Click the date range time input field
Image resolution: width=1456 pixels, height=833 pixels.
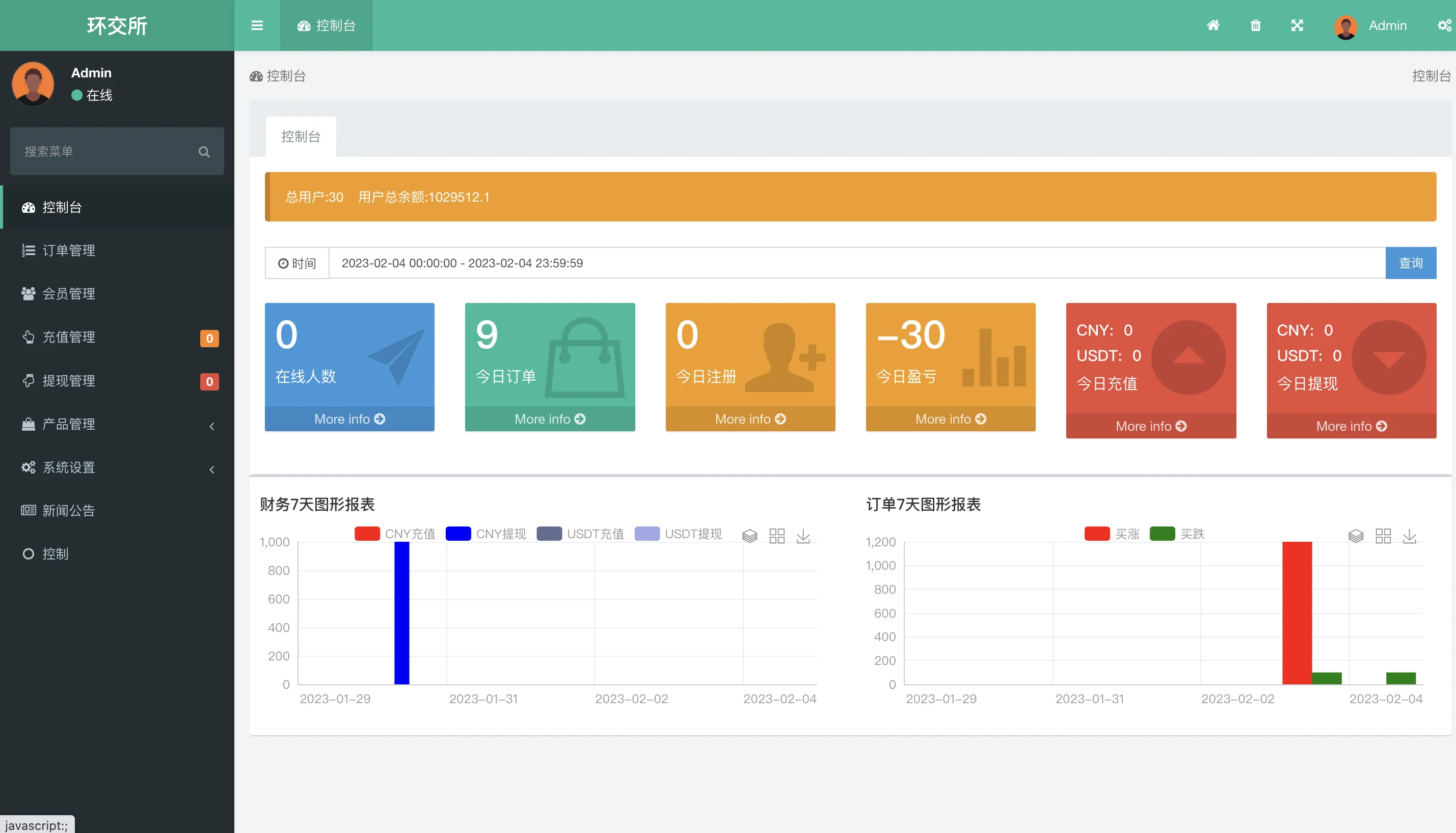856,263
